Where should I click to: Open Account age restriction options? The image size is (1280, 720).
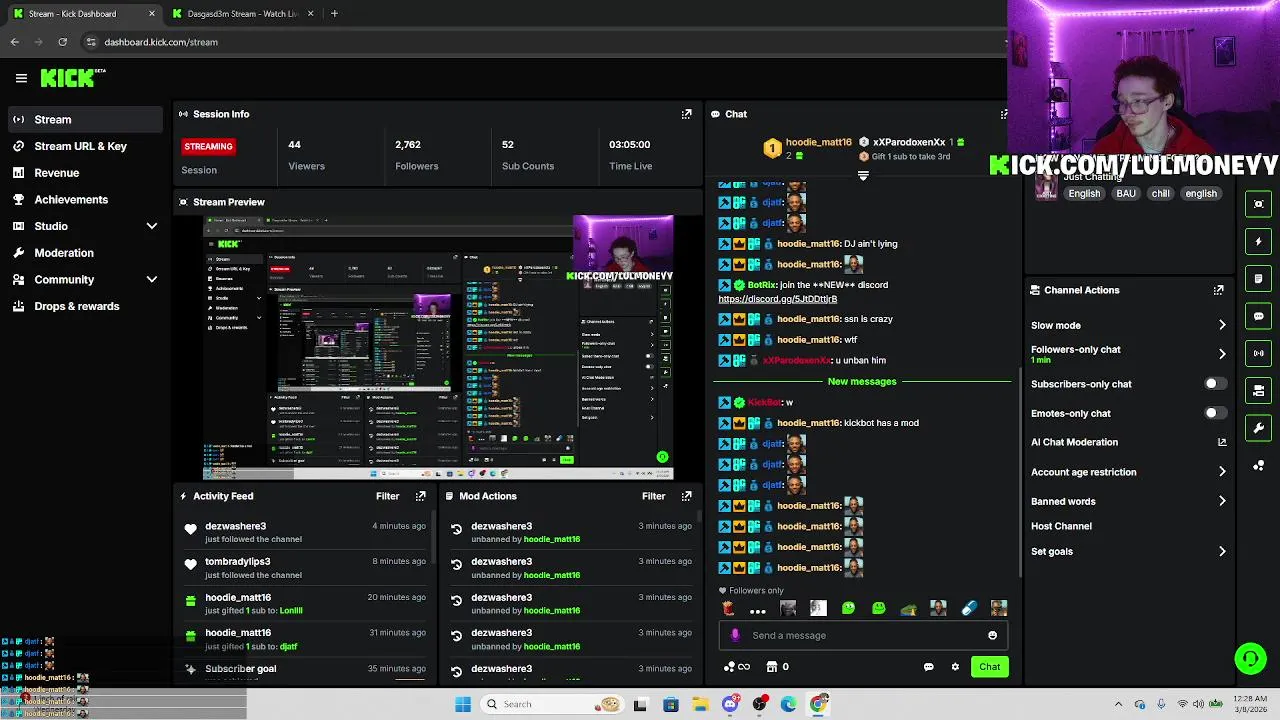click(1128, 472)
